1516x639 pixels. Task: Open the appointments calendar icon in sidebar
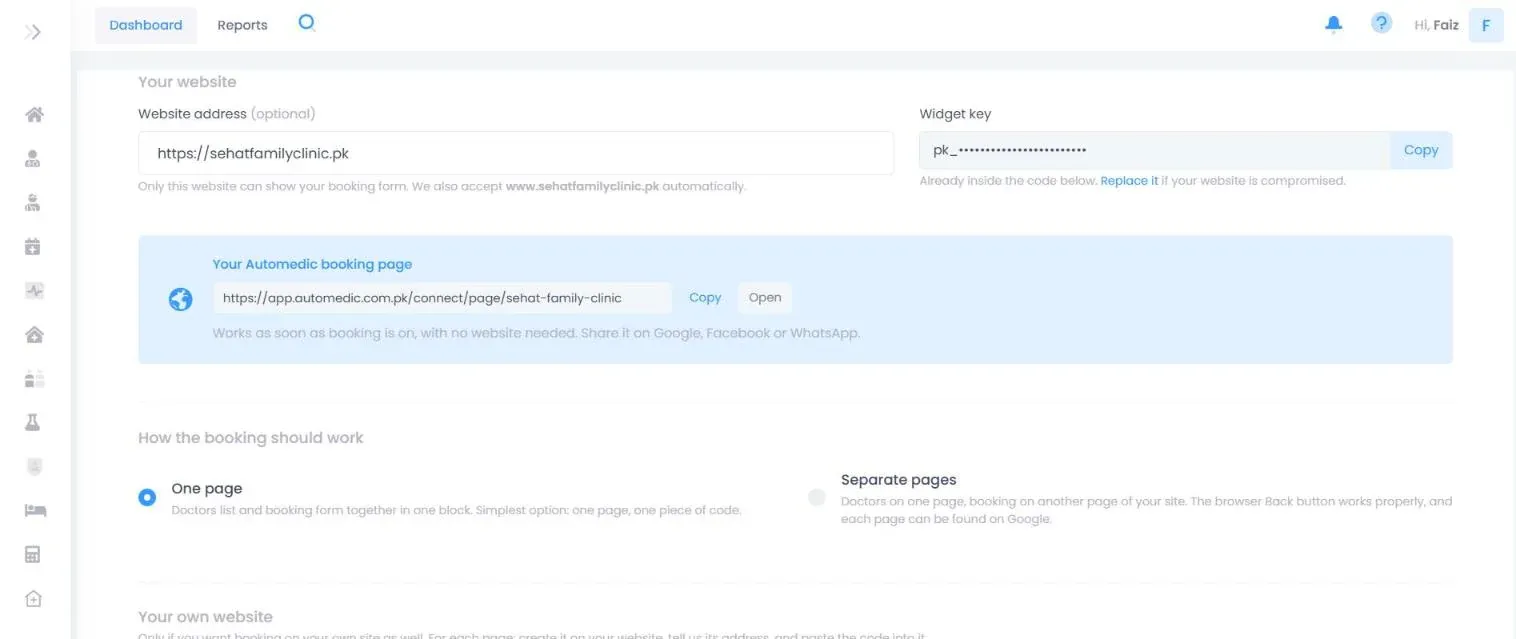pyautogui.click(x=34, y=246)
